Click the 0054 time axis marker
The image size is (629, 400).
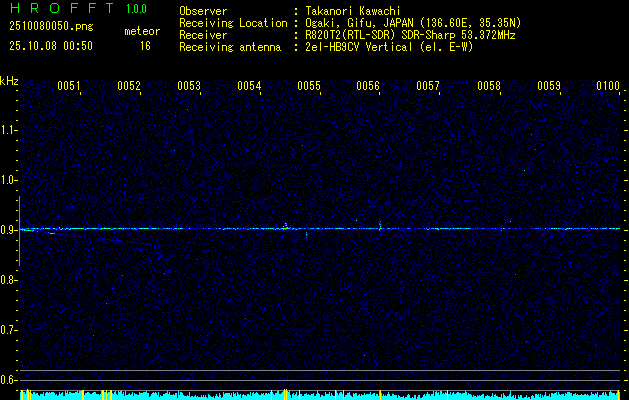(249, 86)
